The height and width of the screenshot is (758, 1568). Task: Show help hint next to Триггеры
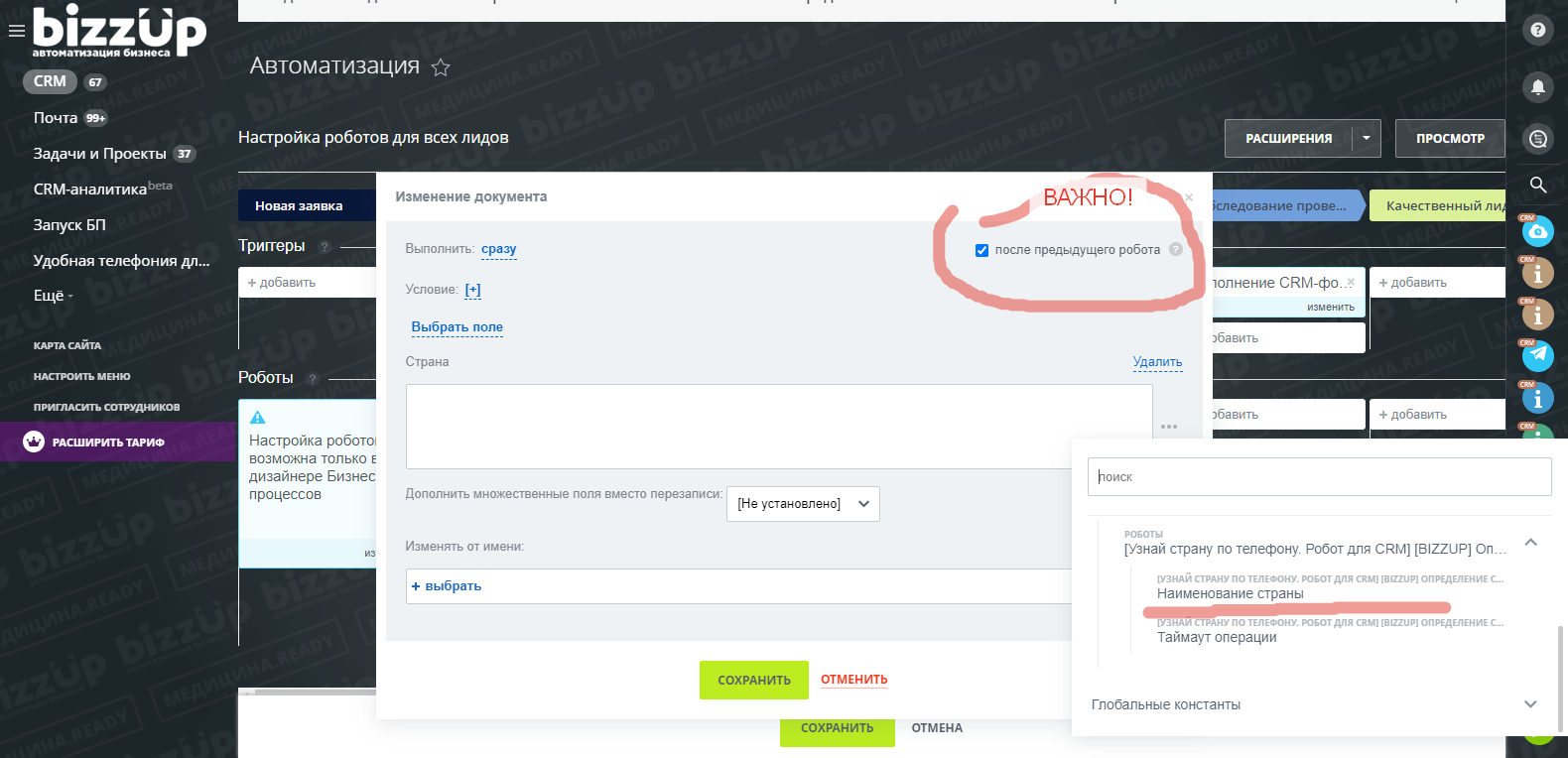click(x=325, y=246)
